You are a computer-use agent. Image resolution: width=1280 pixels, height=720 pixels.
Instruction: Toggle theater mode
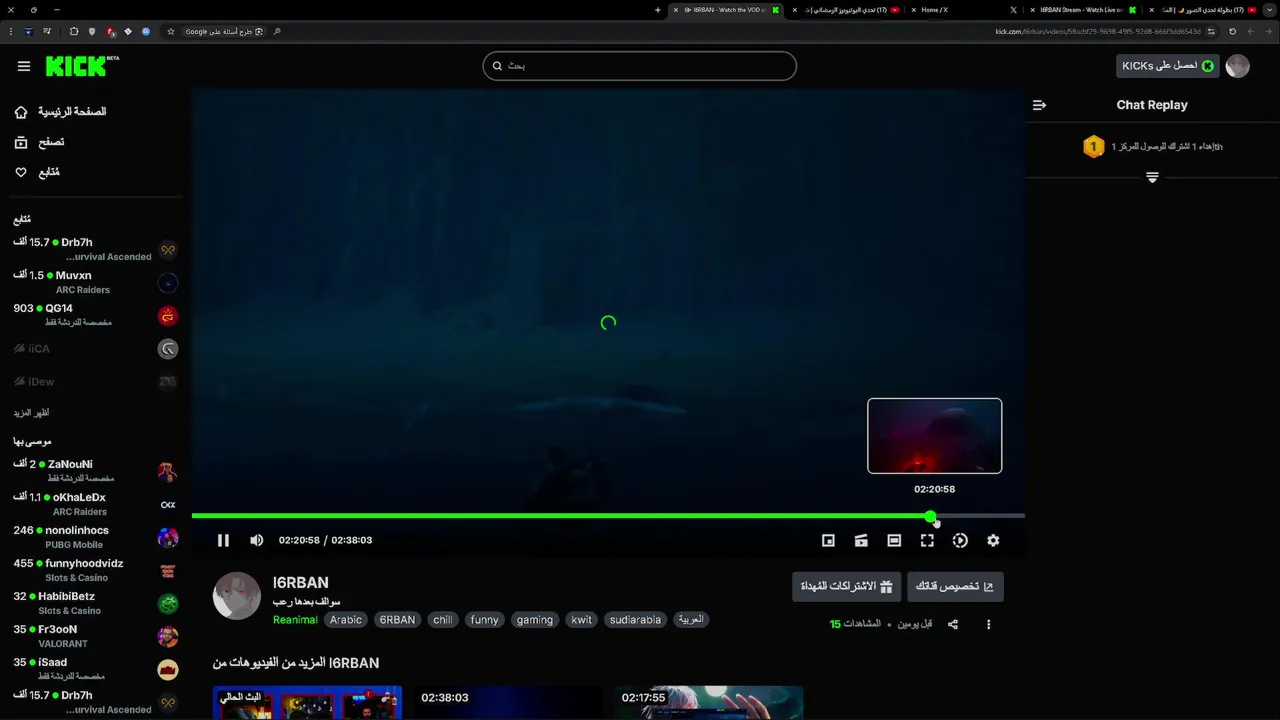894,540
